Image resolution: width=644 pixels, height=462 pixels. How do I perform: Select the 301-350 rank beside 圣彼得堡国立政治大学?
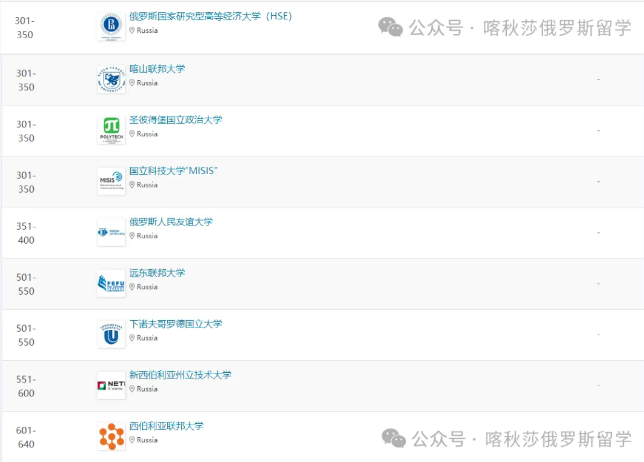click(x=26, y=131)
